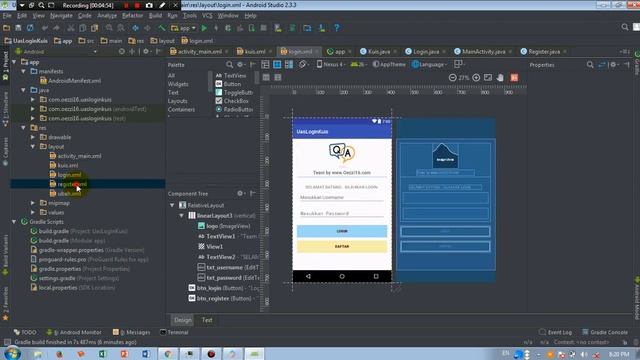Search Properties panel magnifier icon
Image resolution: width=640 pixels, height=360 pixels.
point(590,64)
